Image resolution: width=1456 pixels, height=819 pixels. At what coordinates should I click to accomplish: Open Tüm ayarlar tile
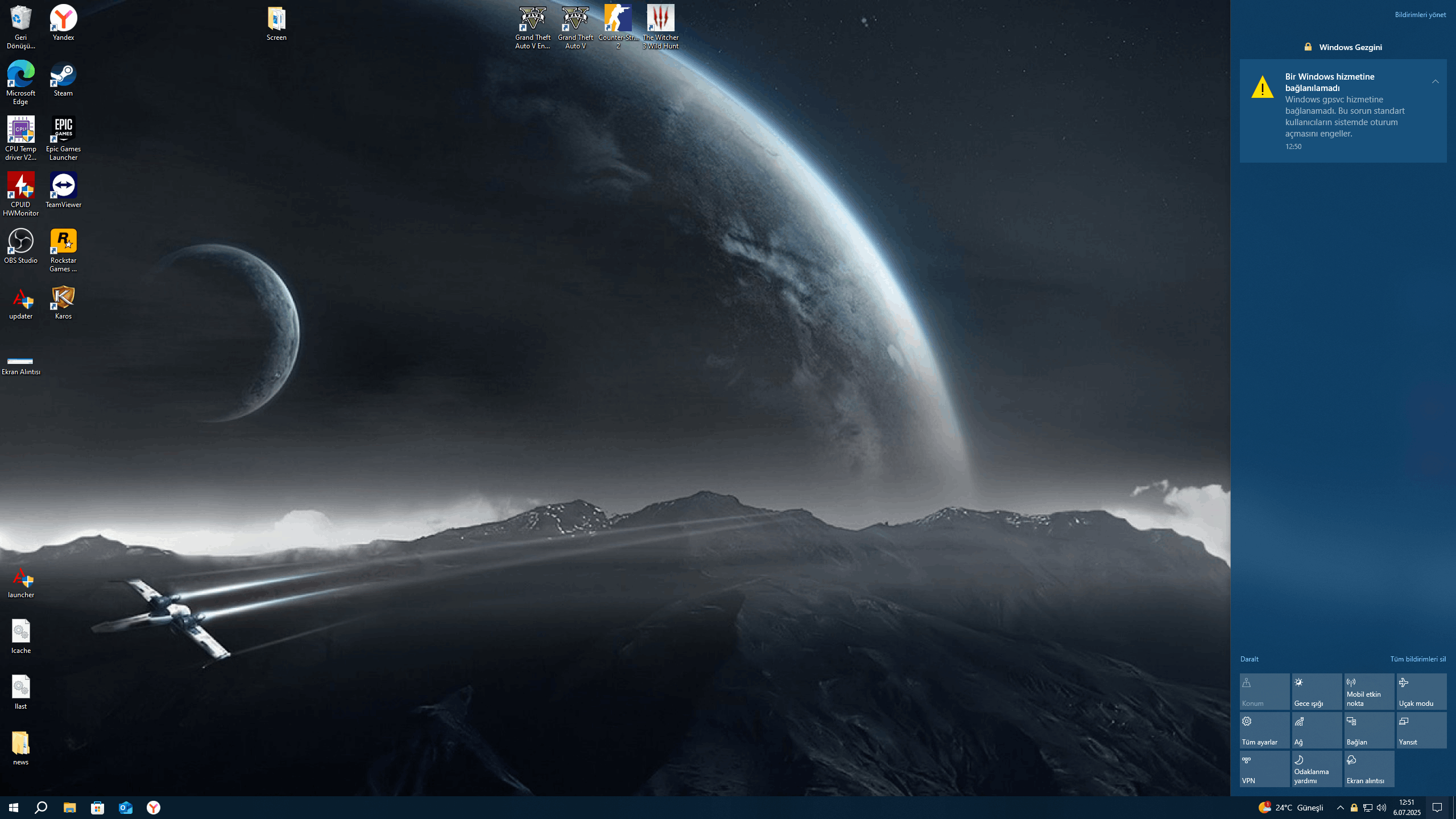click(x=1264, y=730)
